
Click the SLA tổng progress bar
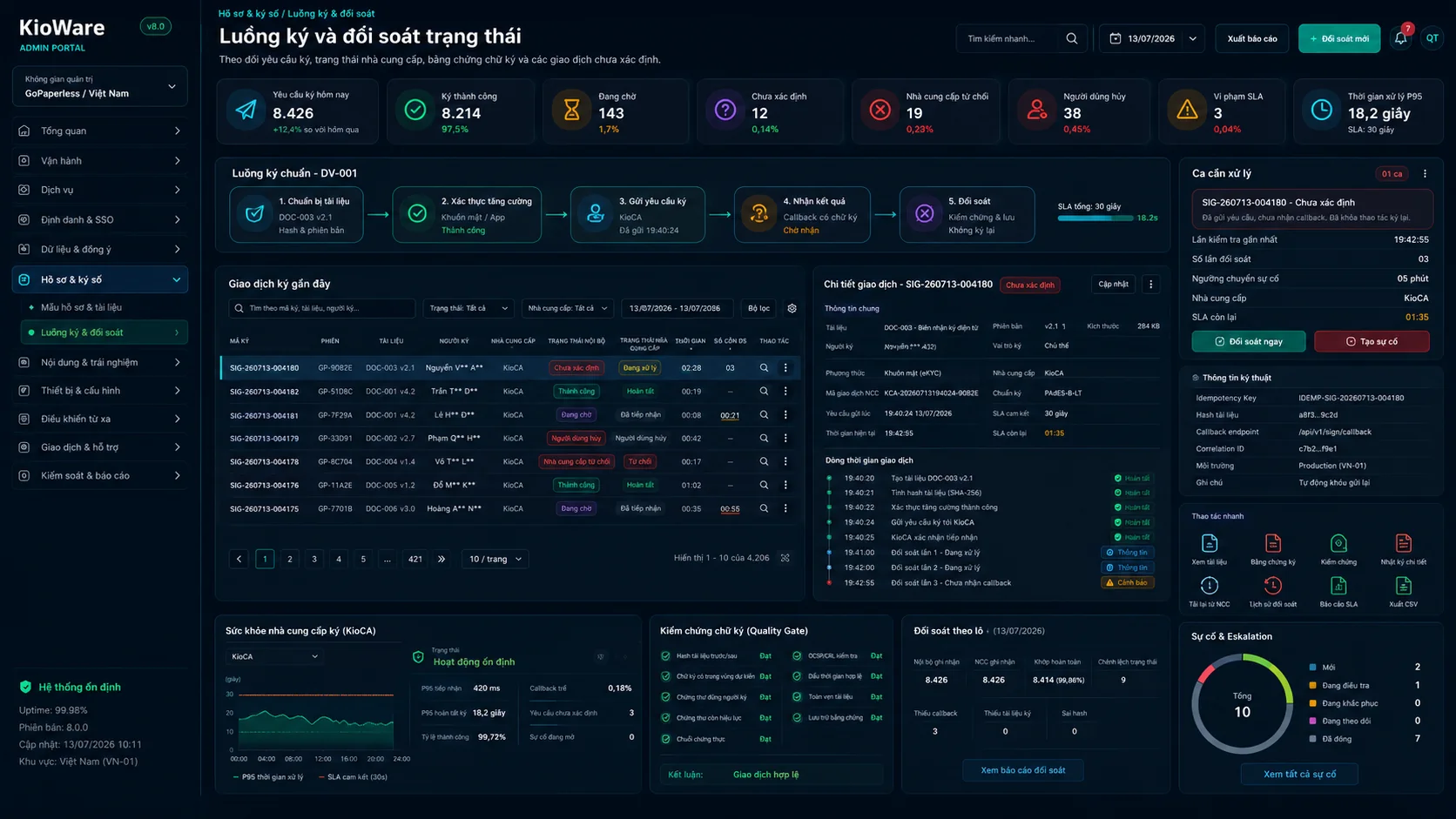click(x=1095, y=218)
